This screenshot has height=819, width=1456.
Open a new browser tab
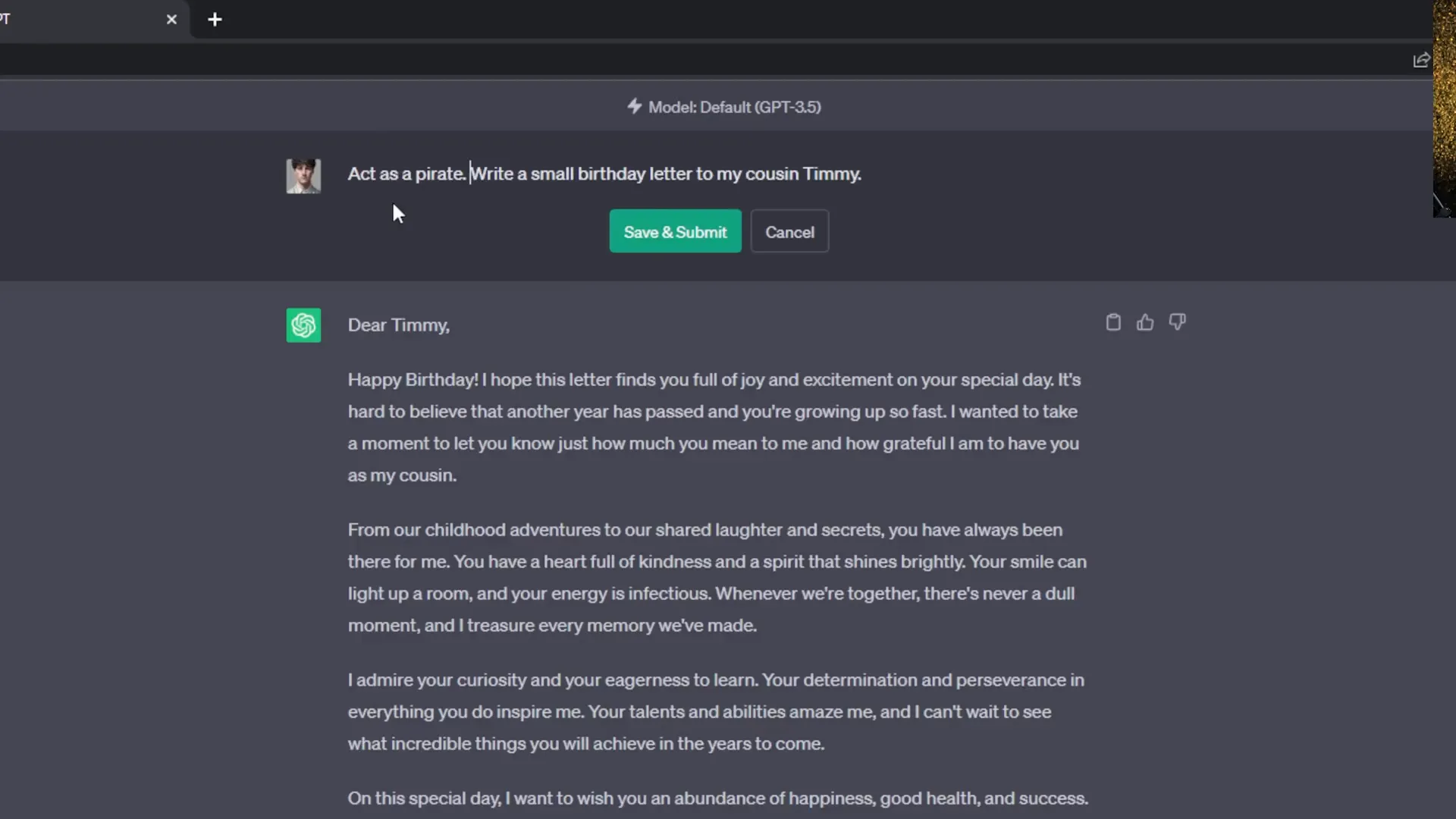click(x=215, y=20)
